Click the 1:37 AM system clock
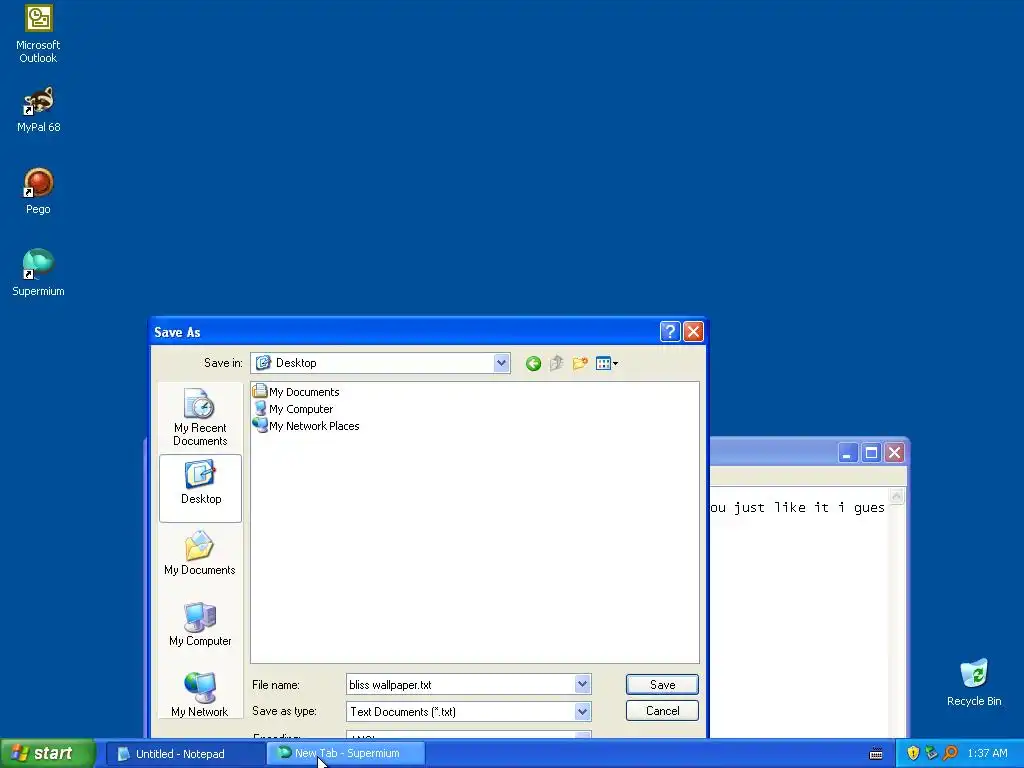Viewport: 1024px width, 768px height. (987, 754)
